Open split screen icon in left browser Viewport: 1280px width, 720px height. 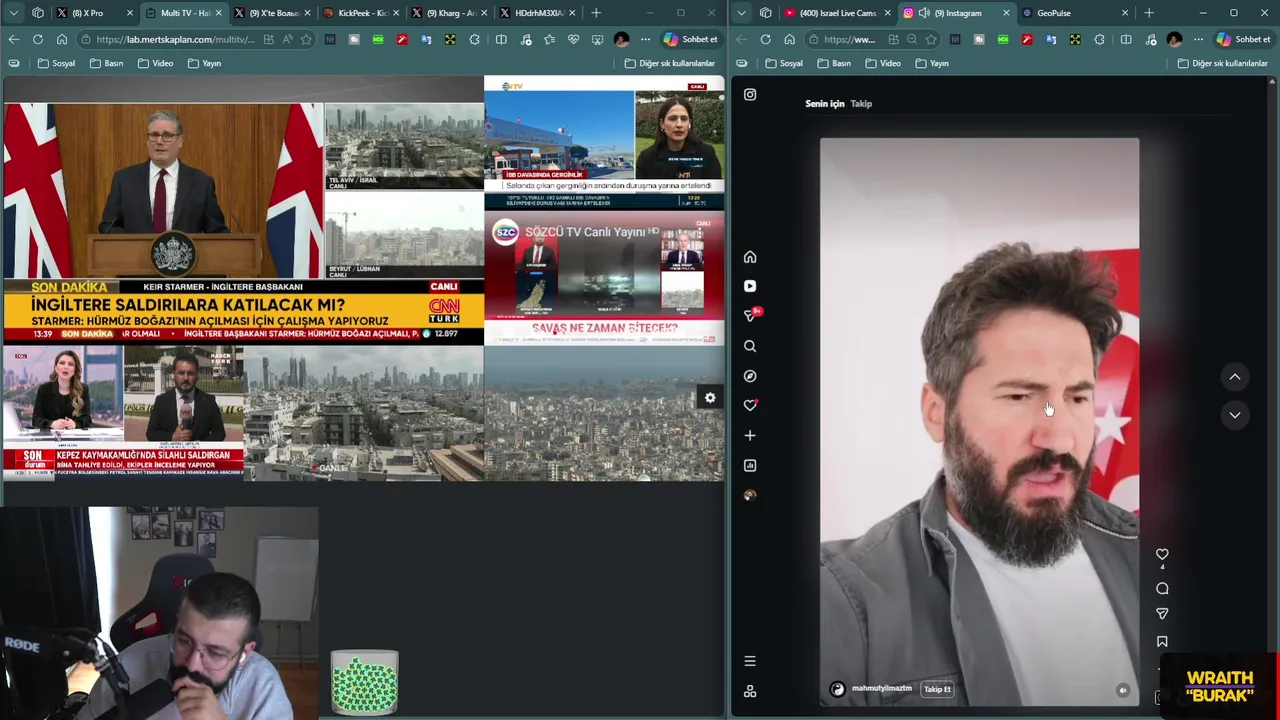501,39
